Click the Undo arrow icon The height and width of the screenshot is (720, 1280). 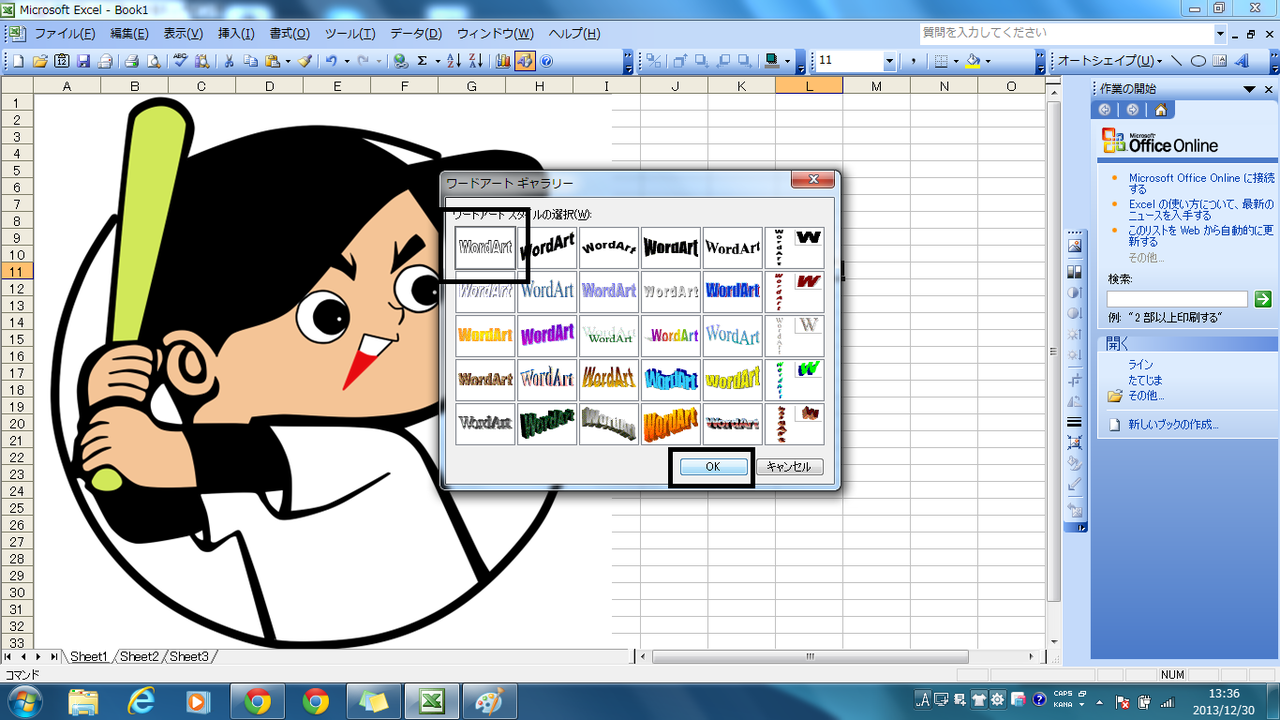tap(331, 61)
